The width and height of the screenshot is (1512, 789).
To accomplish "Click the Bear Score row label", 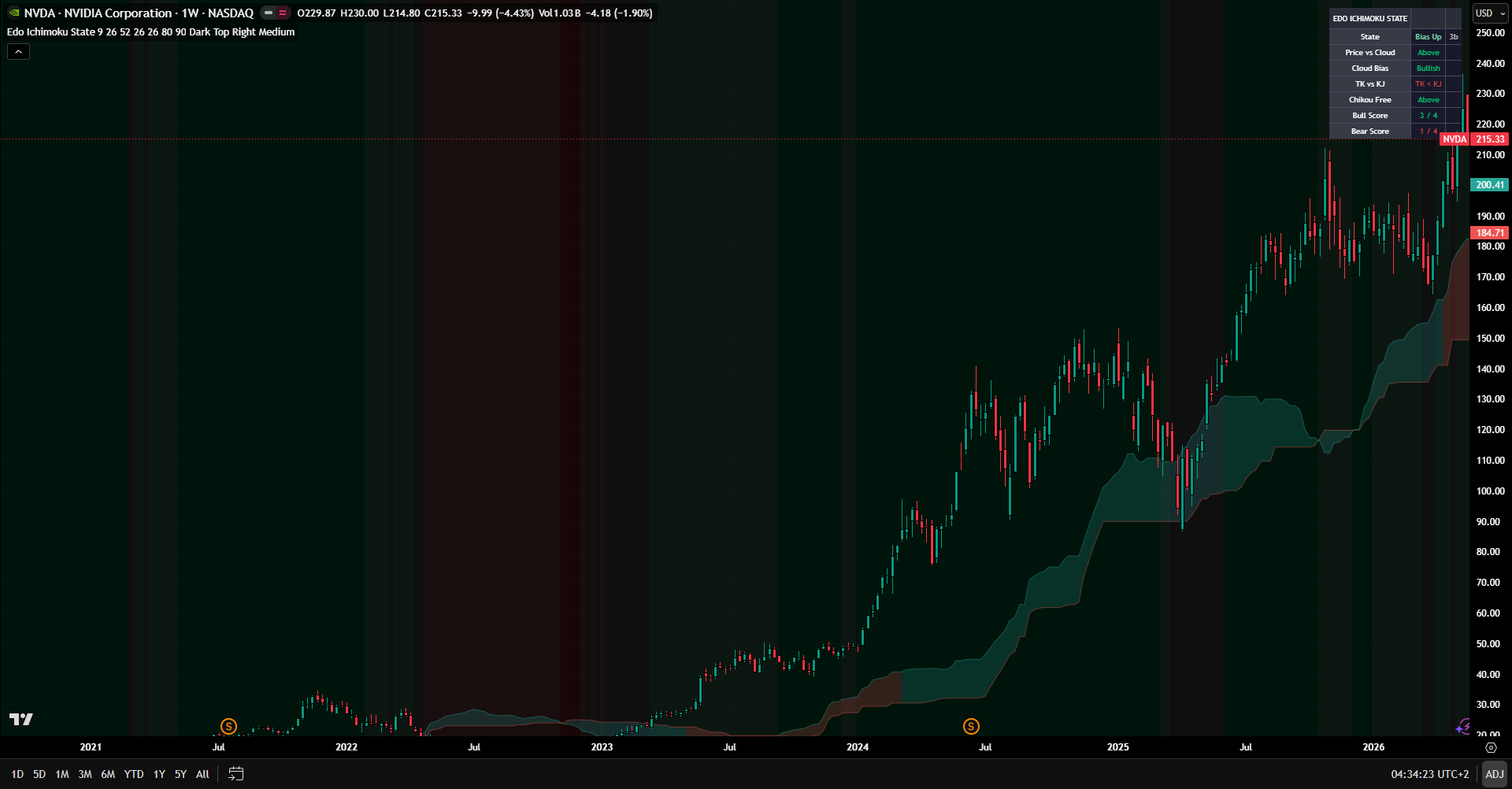I will coord(1370,131).
